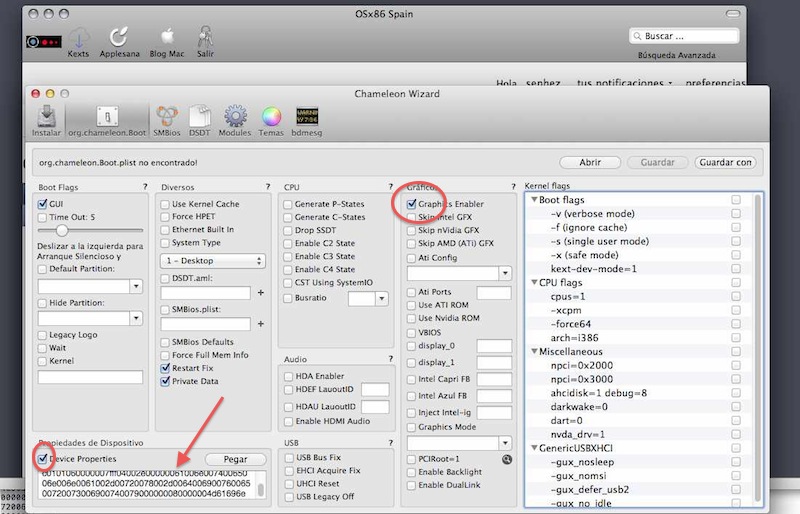Collapse the Miscellaneous tree group
Viewport: 800px width, 514px height.
(534, 351)
